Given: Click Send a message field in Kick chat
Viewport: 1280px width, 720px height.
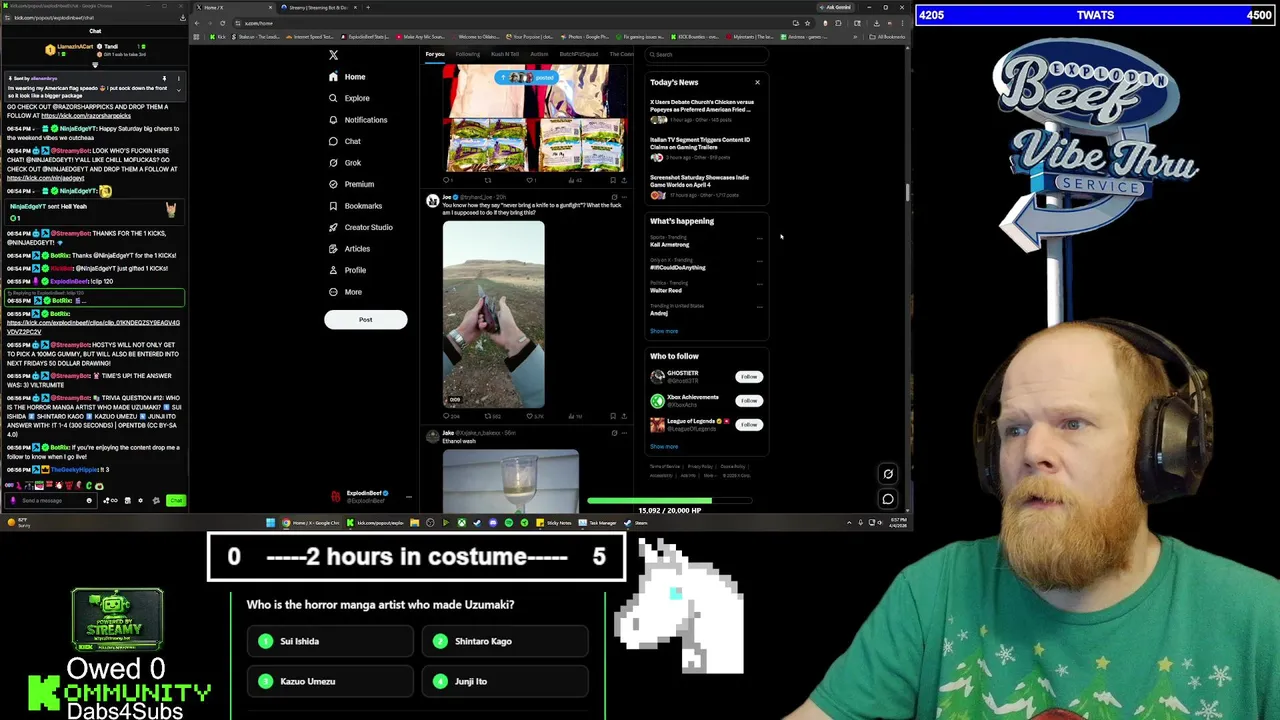Looking at the screenshot, I should (50, 500).
